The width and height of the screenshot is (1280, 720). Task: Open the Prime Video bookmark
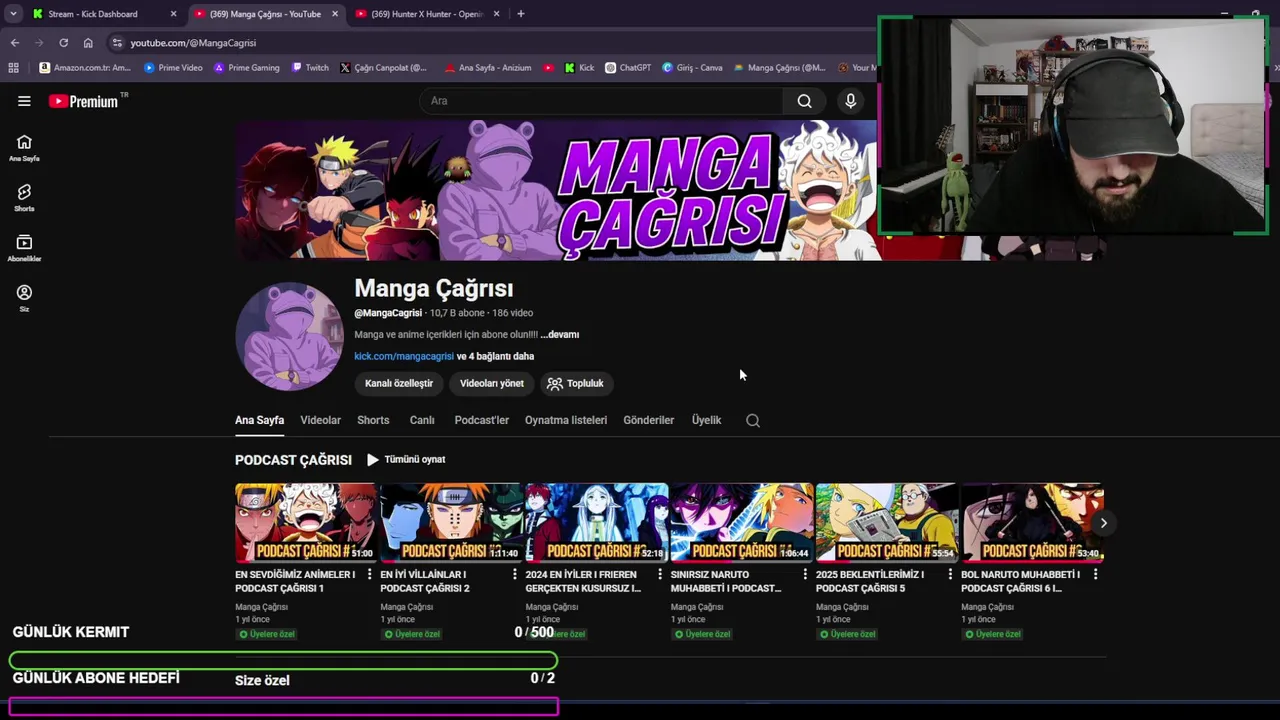173,68
